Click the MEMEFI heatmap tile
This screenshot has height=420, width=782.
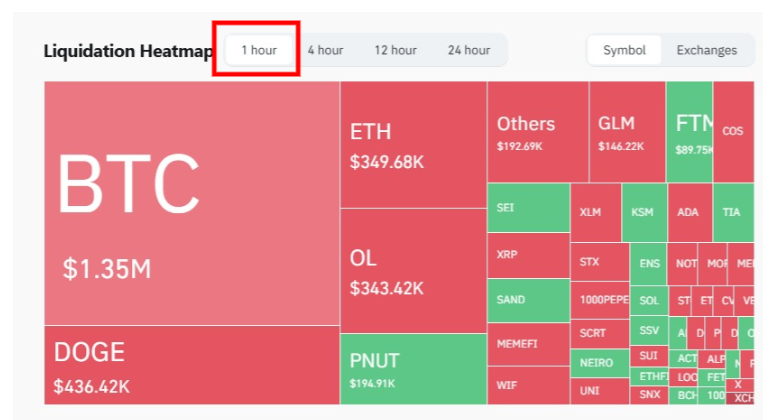point(528,344)
